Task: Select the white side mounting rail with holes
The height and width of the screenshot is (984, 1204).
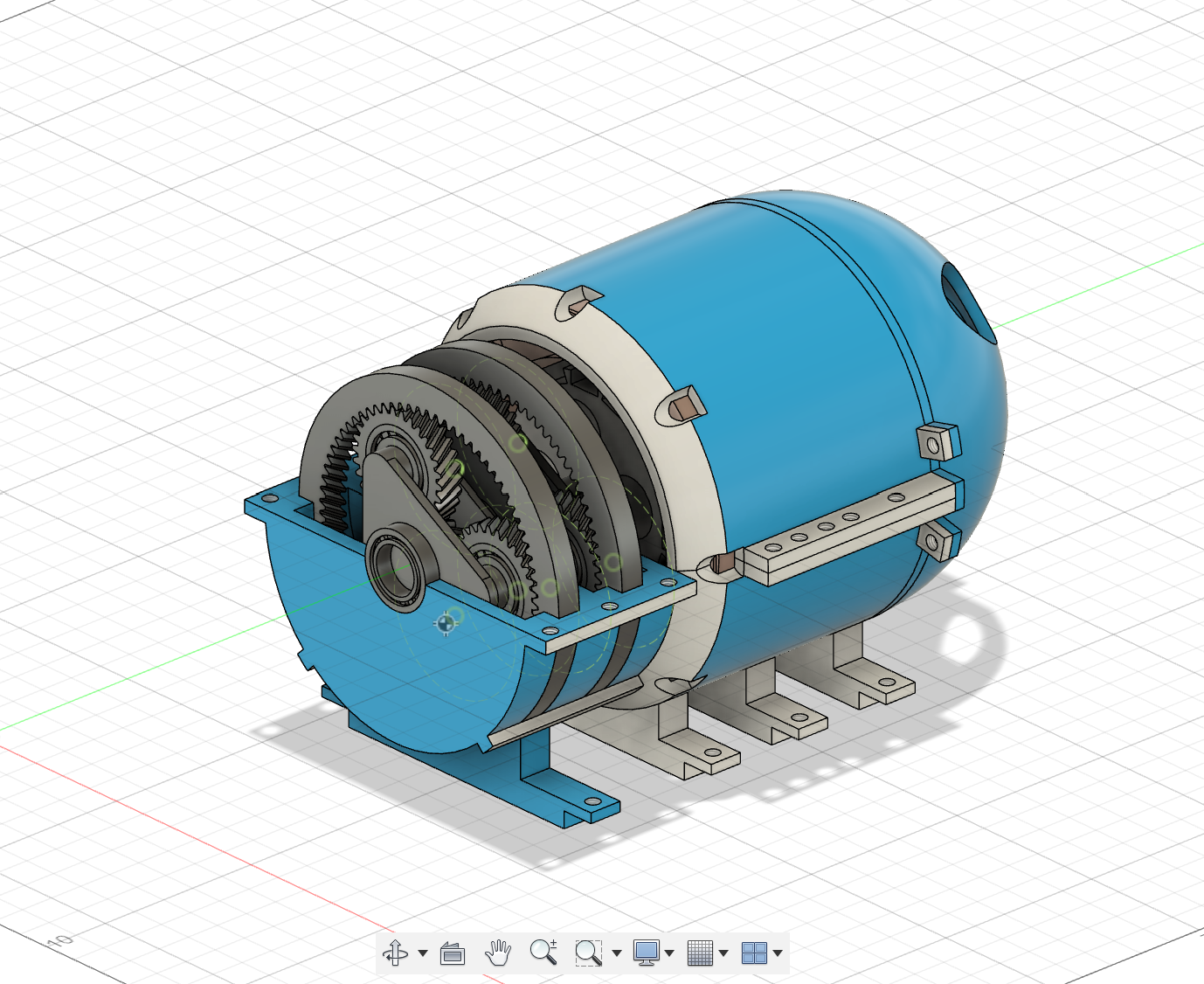Action: pos(849,529)
